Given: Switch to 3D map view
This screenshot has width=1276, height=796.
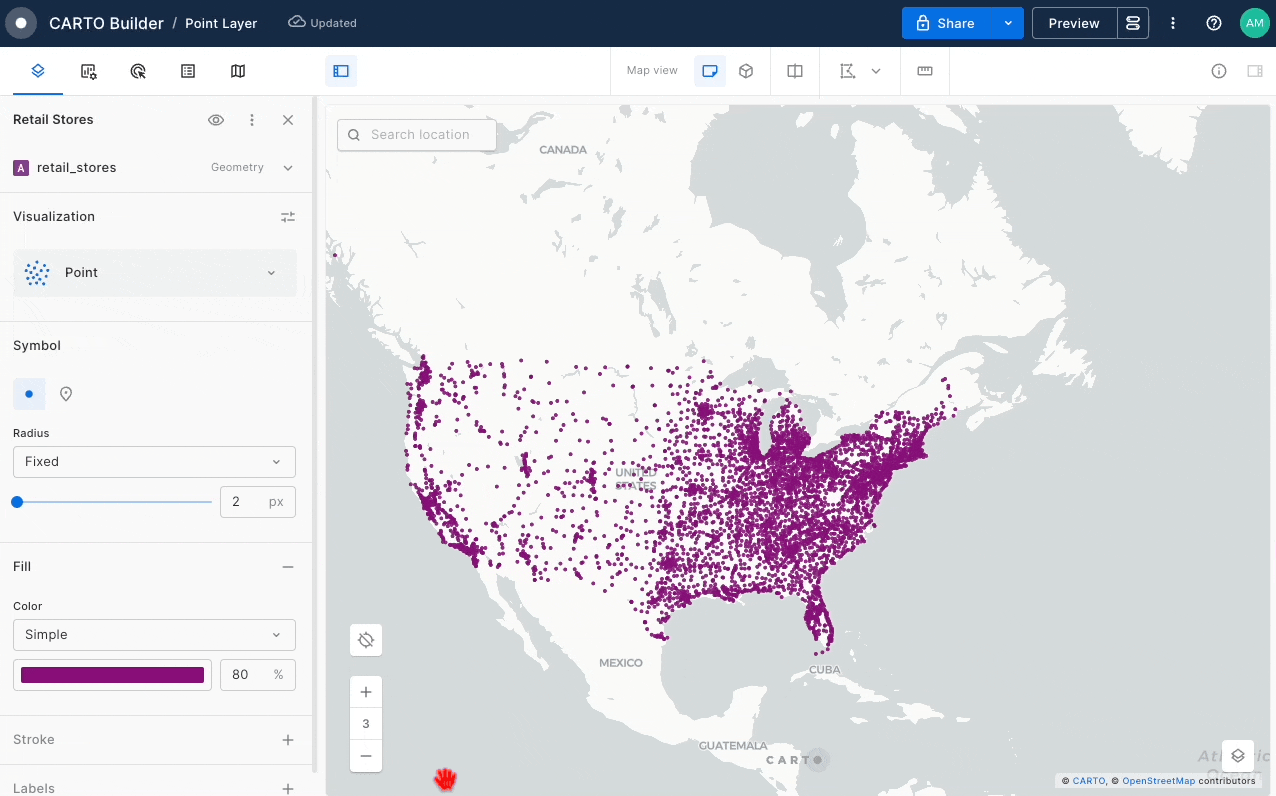Looking at the screenshot, I should coord(746,71).
